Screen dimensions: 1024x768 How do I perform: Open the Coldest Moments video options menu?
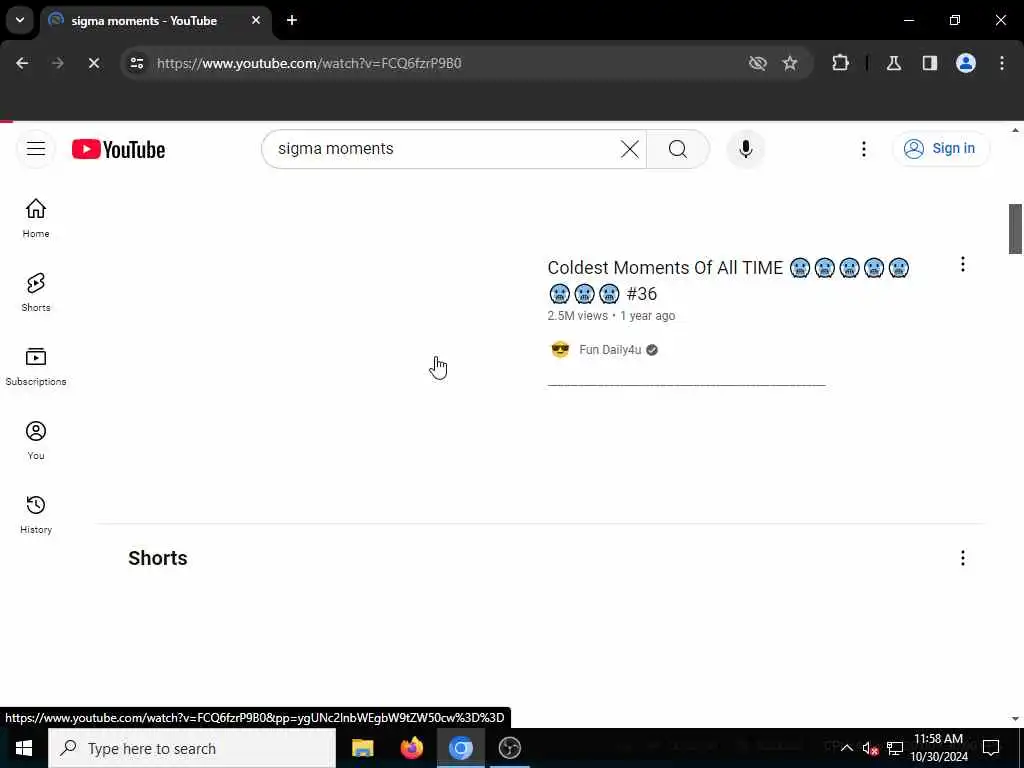pos(963,264)
